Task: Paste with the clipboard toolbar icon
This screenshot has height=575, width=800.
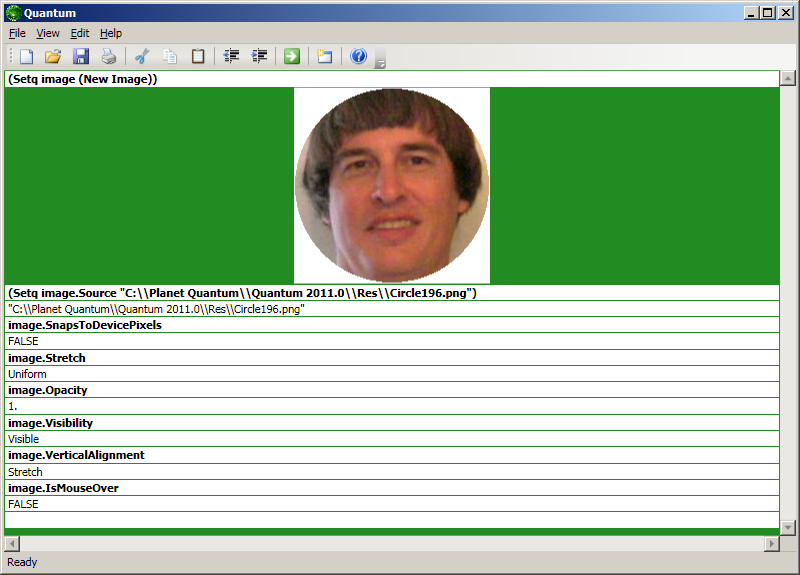Action: (198, 56)
